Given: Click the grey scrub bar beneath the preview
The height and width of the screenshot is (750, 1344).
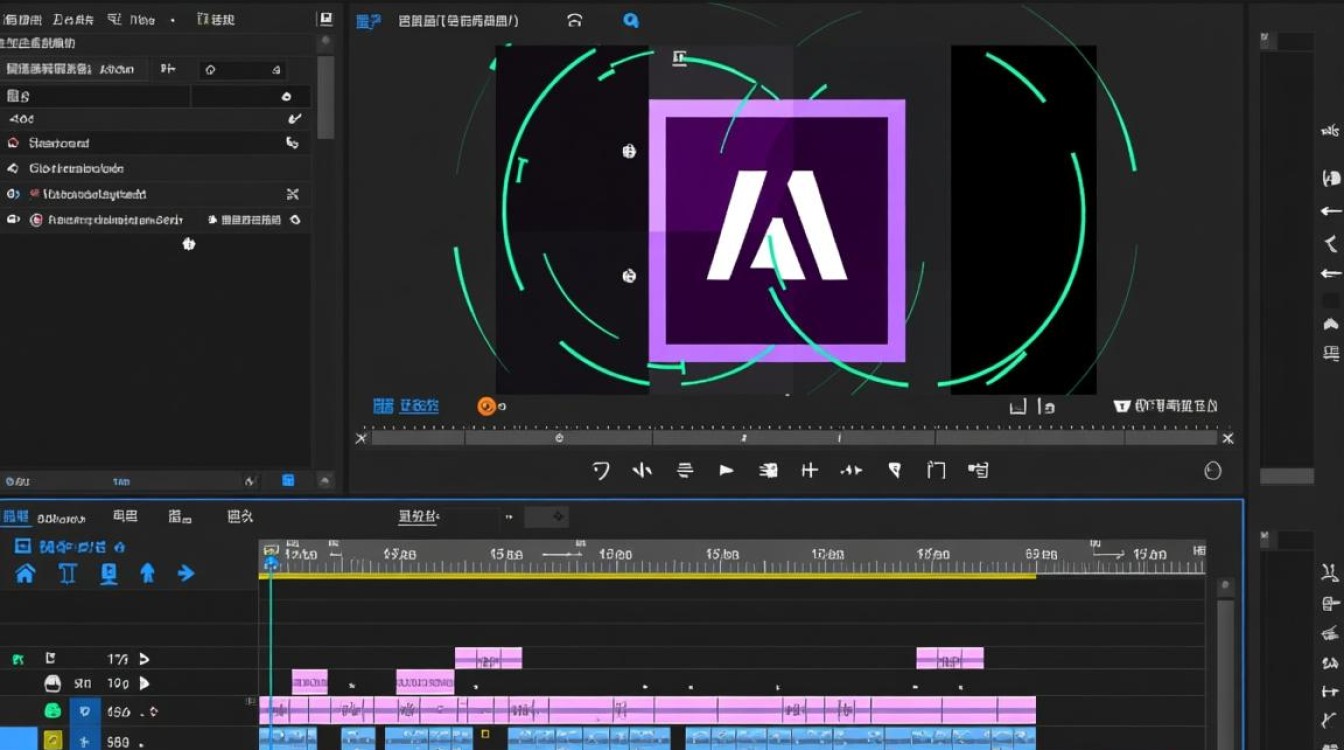Looking at the screenshot, I should (x=795, y=438).
